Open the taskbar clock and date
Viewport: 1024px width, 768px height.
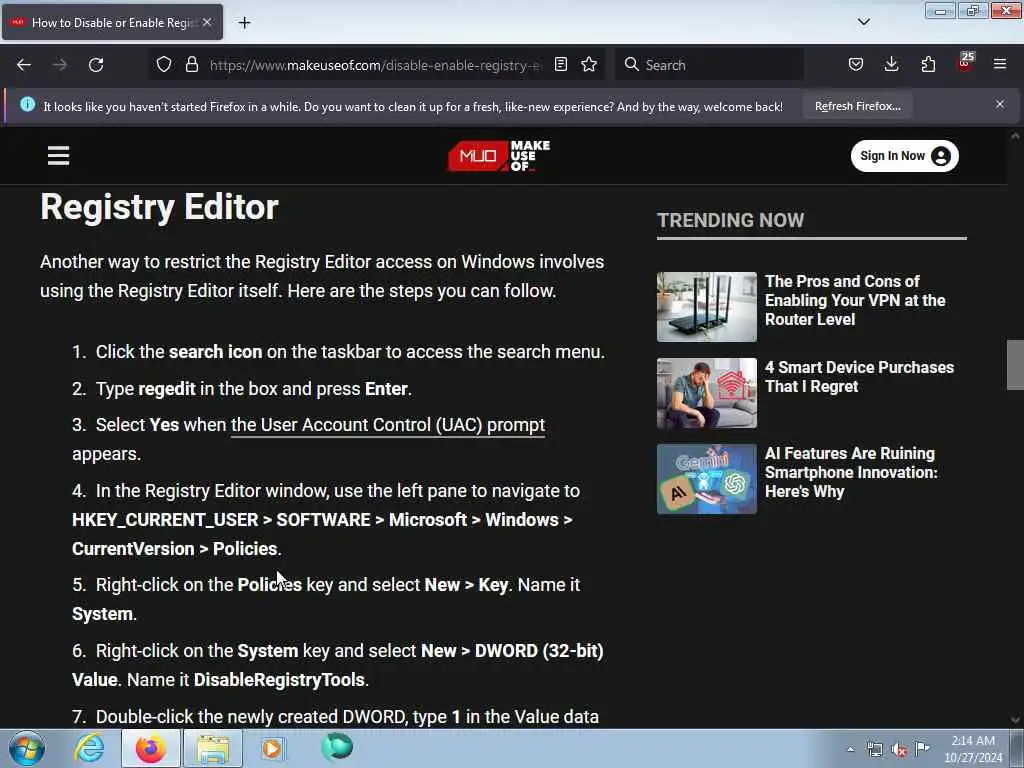(973, 749)
